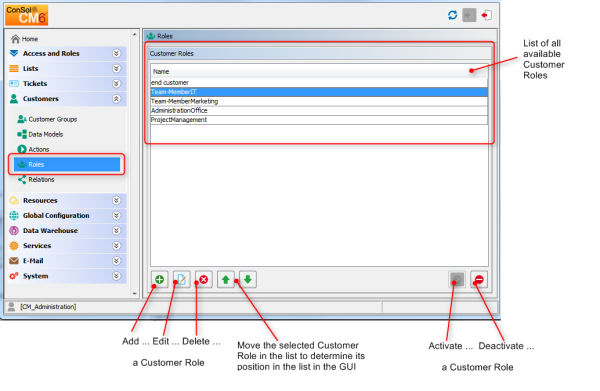Collapse the Customers navigation section
The width and height of the screenshot is (600, 391).
pos(117,99)
